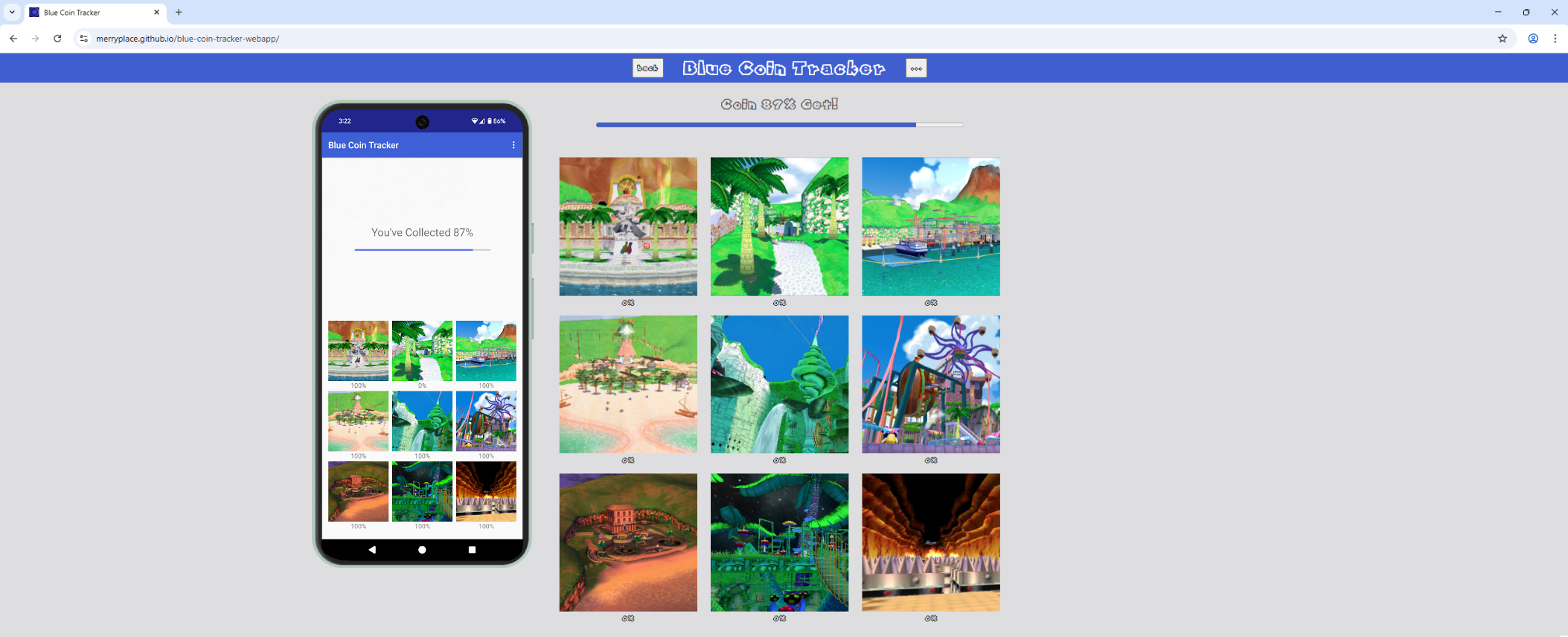
Task: Select the large lava cave thumbnail
Action: tap(931, 542)
